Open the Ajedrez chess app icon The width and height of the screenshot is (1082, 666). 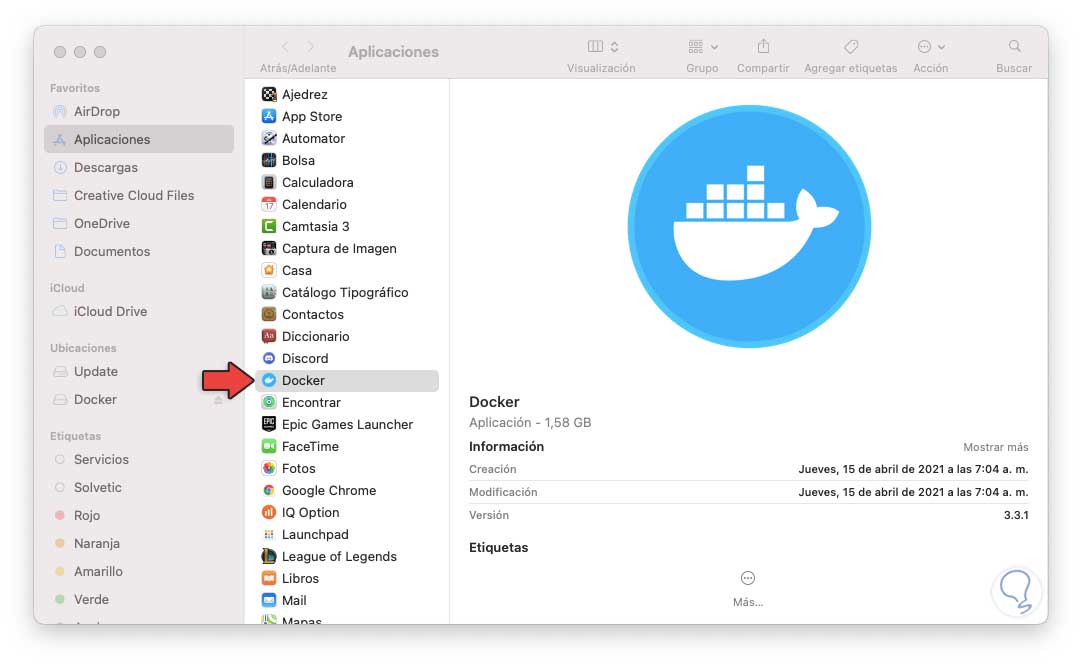[x=269, y=95]
